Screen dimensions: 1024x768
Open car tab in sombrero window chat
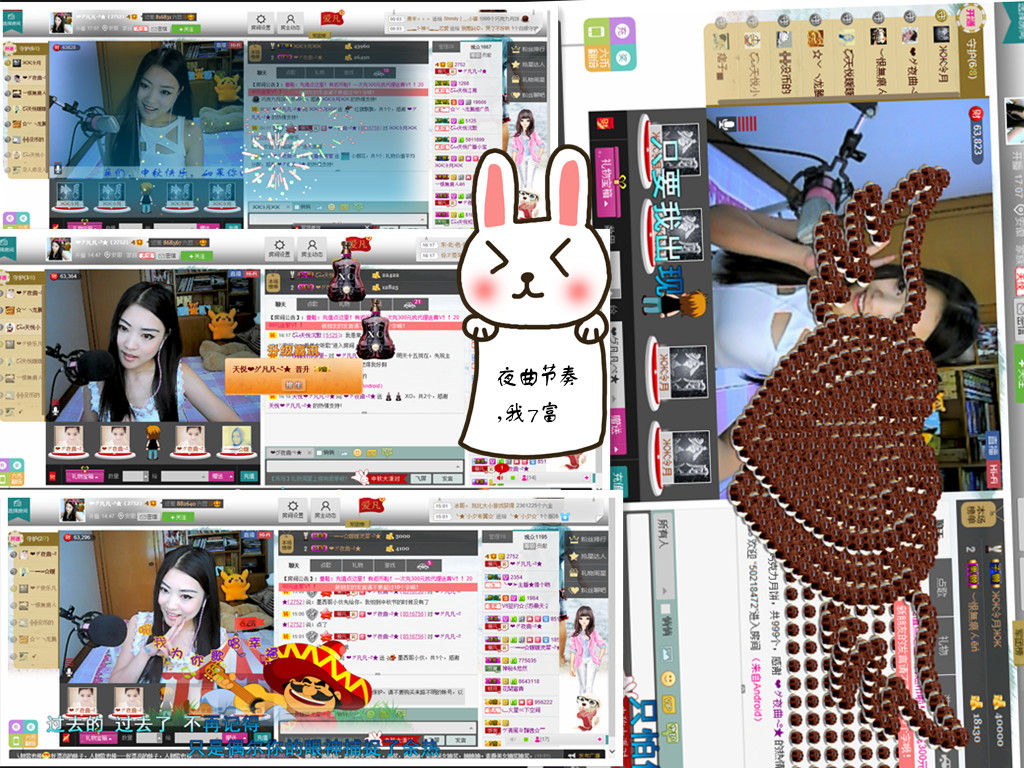point(424,566)
